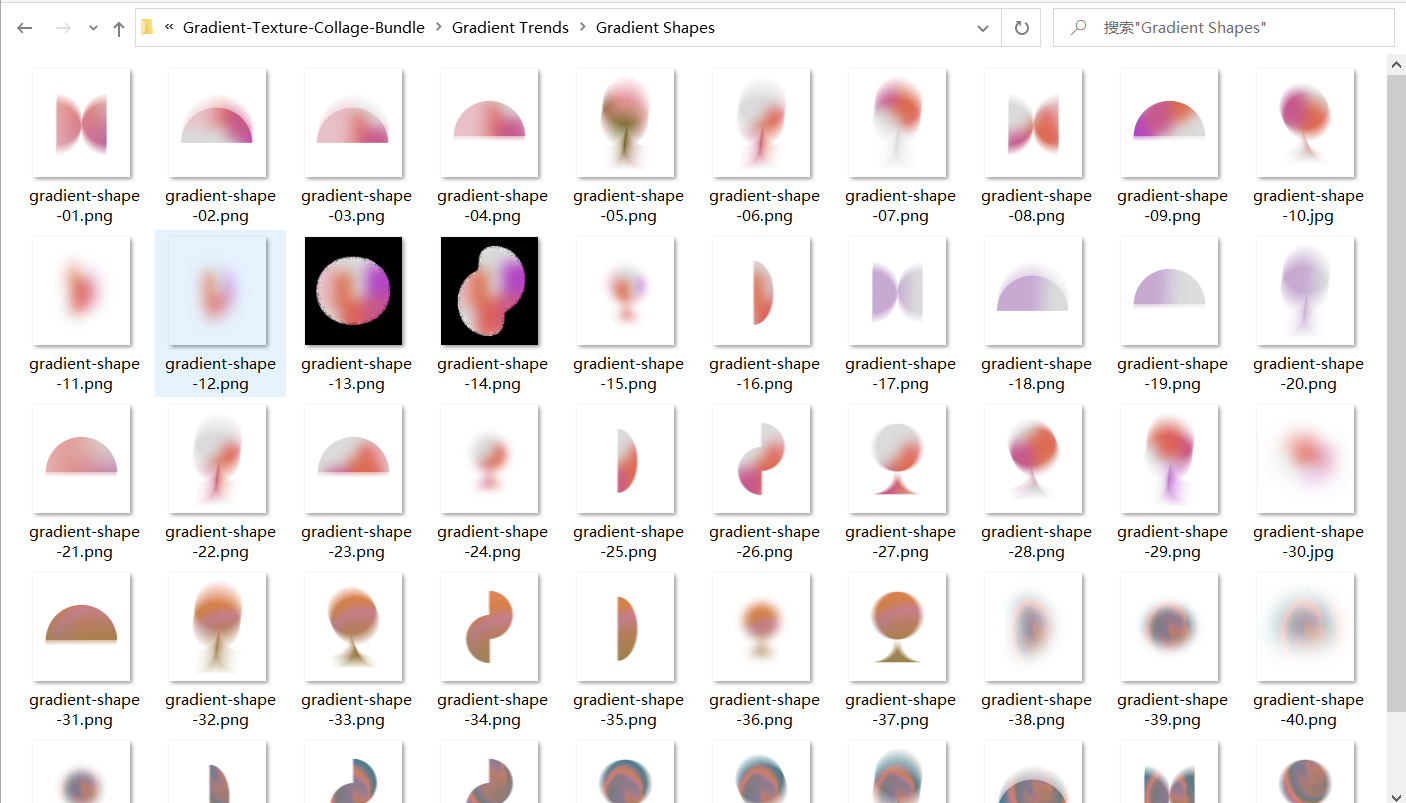Select gradient-shape-04.png thumbnail

[490, 123]
